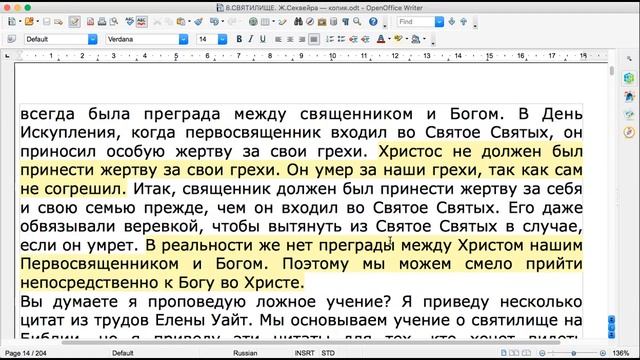Open sidebar Gallery icon
Image resolution: width=640 pixels, height=360 pixels.
[629, 115]
